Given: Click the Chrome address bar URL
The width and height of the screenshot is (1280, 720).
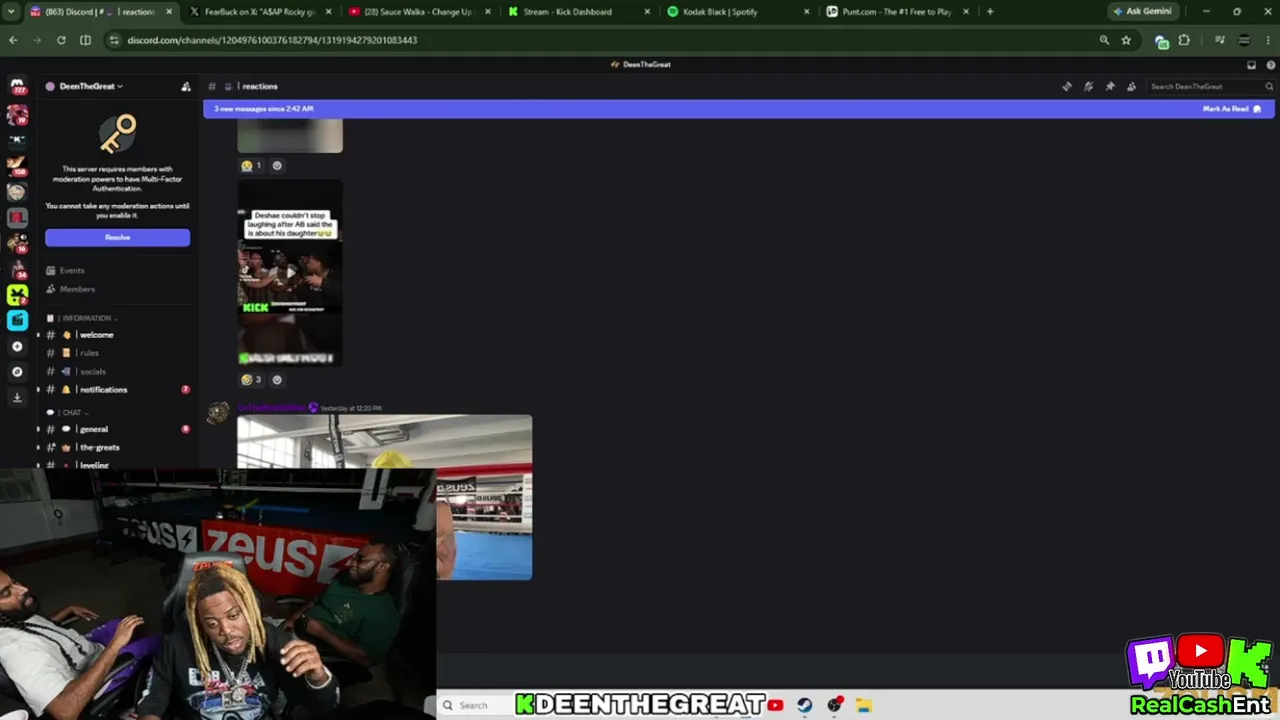Looking at the screenshot, I should point(272,40).
